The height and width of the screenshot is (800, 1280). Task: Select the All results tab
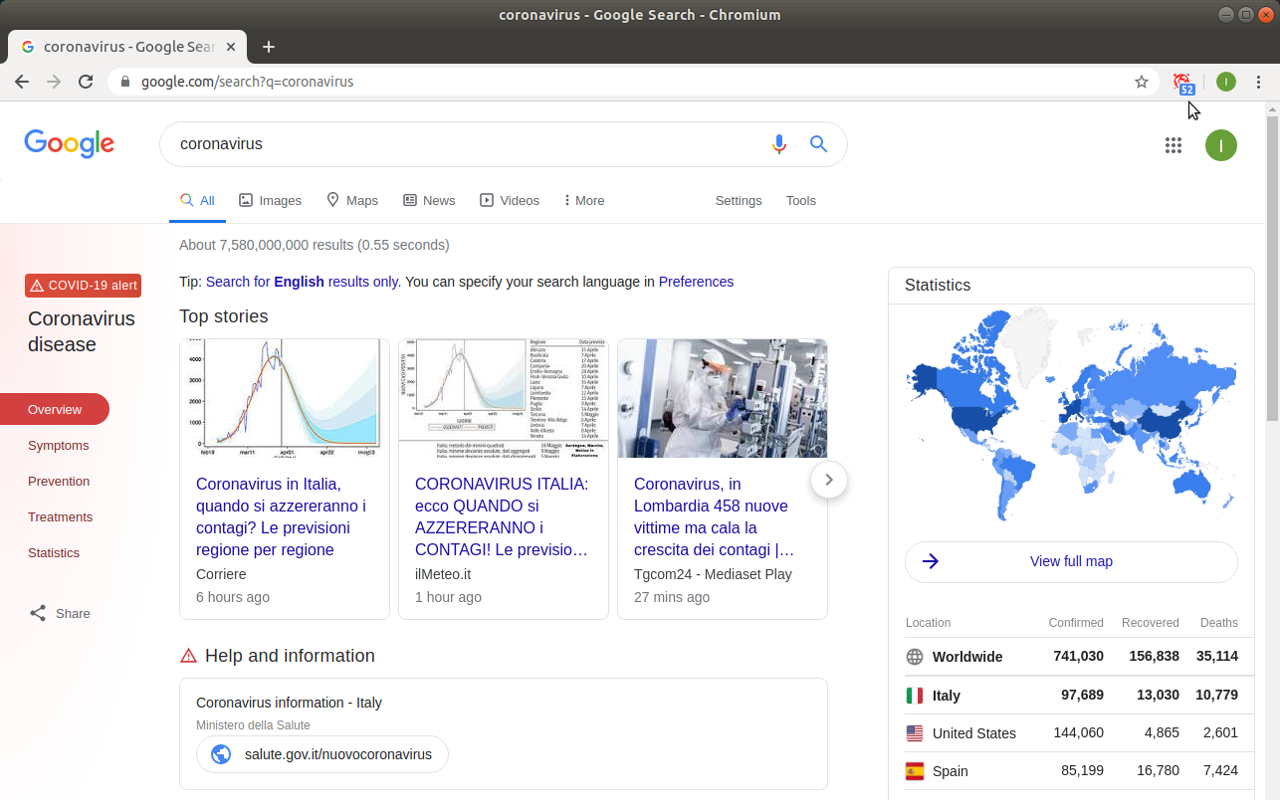pos(197,200)
